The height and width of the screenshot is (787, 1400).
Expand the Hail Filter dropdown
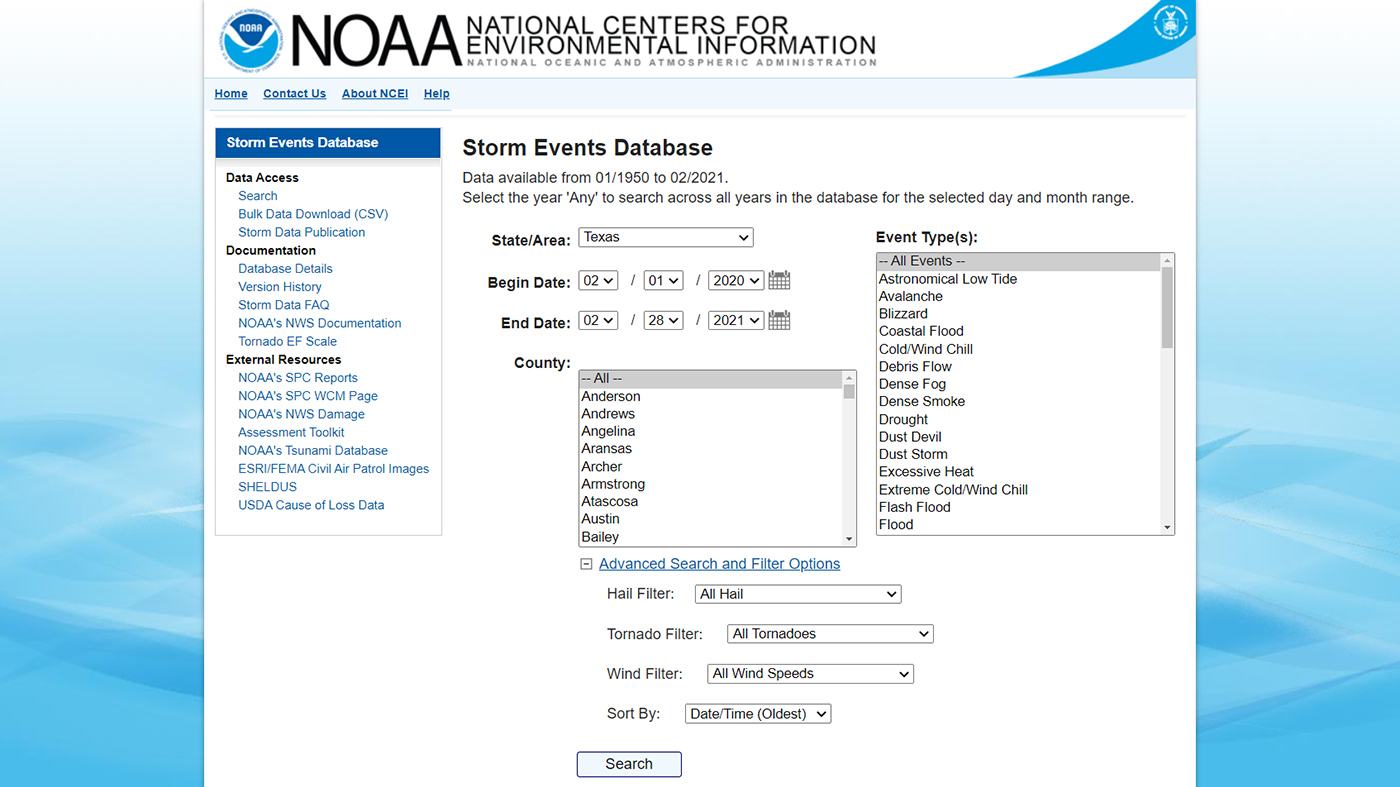(x=797, y=594)
